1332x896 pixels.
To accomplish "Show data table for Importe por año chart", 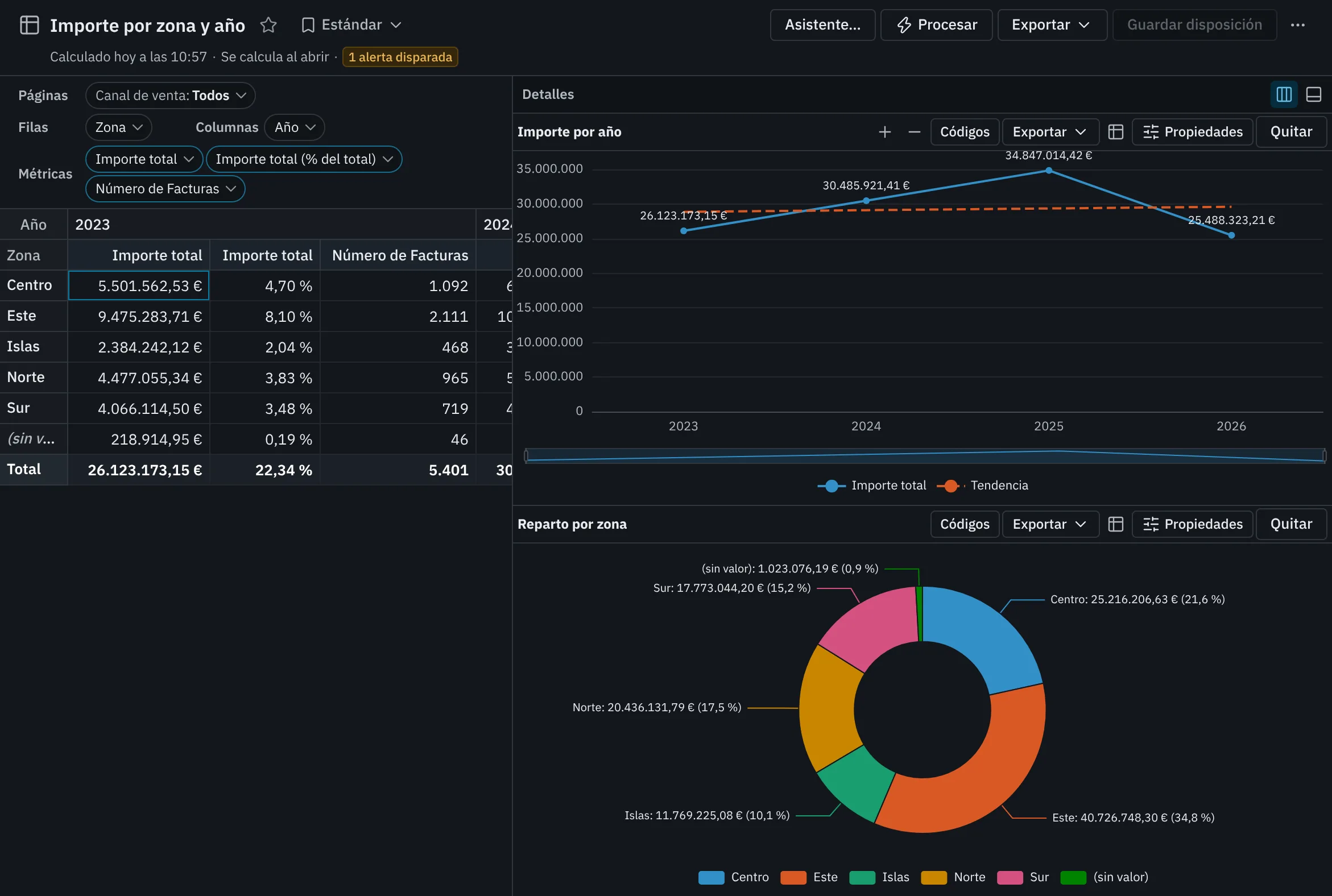I will click(1116, 132).
